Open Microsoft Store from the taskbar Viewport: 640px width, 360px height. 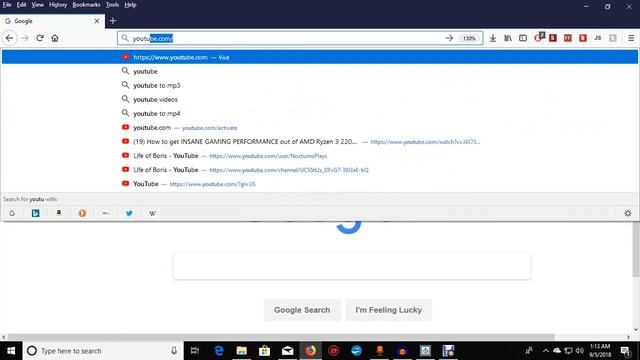coord(264,351)
